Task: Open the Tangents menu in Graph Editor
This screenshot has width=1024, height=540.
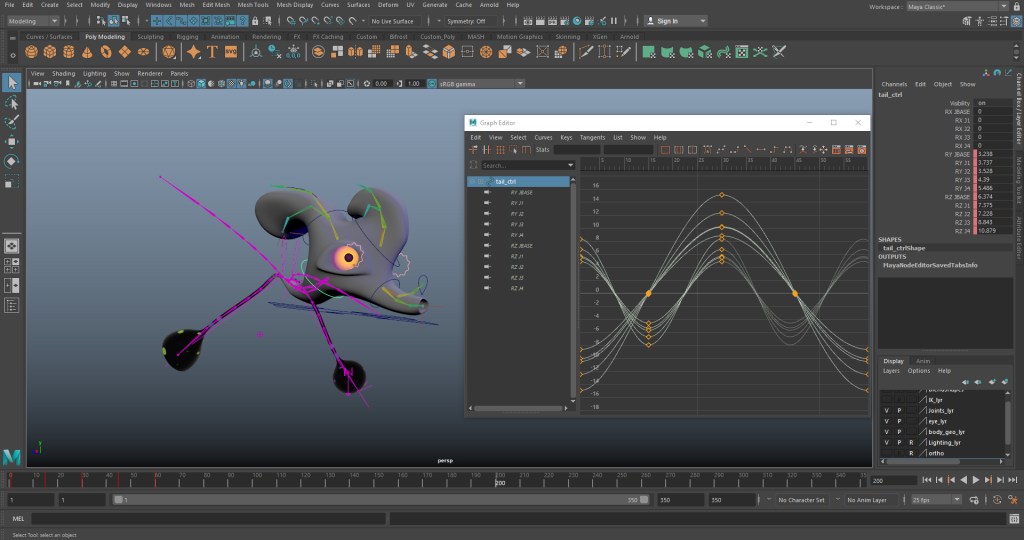Action: pyautogui.click(x=592, y=137)
